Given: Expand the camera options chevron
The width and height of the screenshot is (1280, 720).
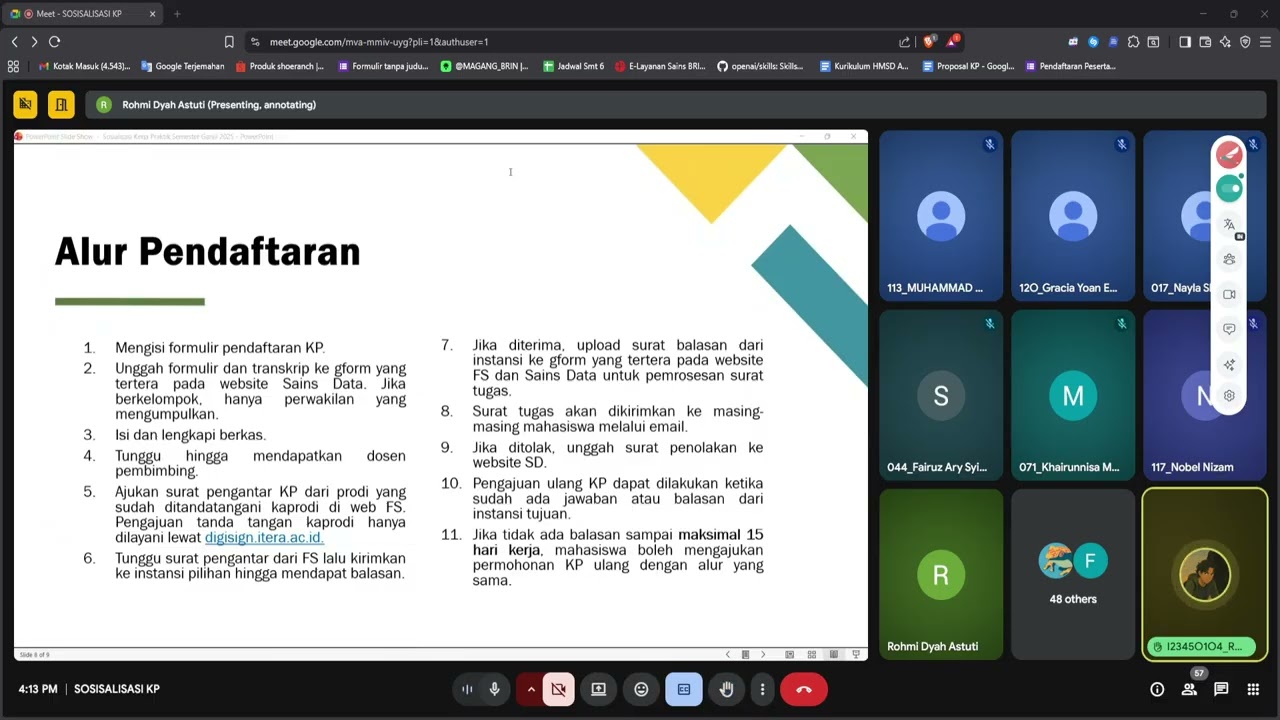Looking at the screenshot, I should tap(531, 689).
